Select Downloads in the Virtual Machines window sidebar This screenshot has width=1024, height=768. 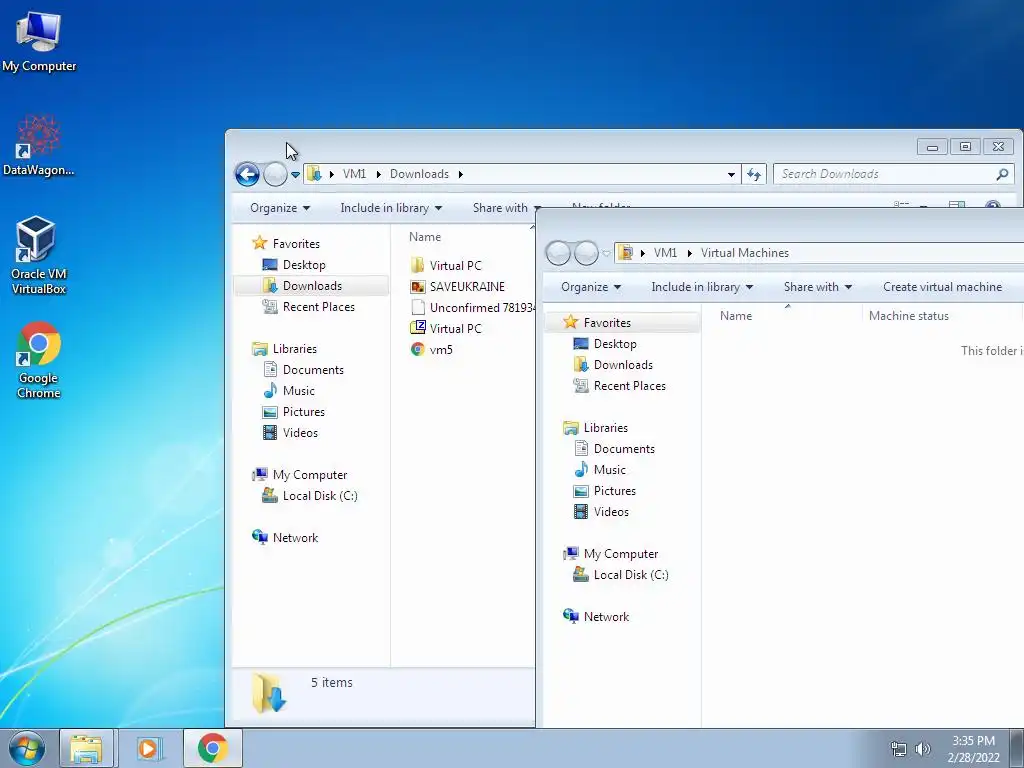point(623,365)
